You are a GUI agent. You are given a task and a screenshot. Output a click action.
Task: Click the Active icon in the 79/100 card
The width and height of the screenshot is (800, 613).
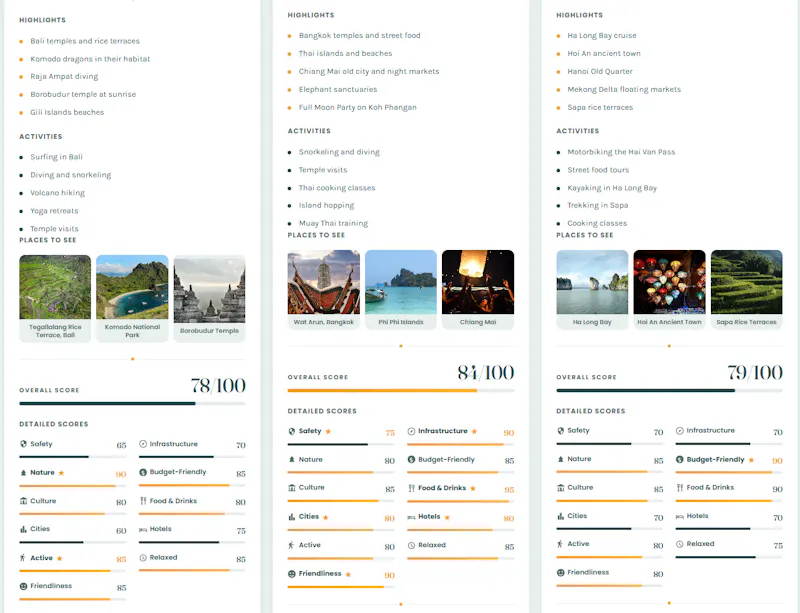click(560, 544)
